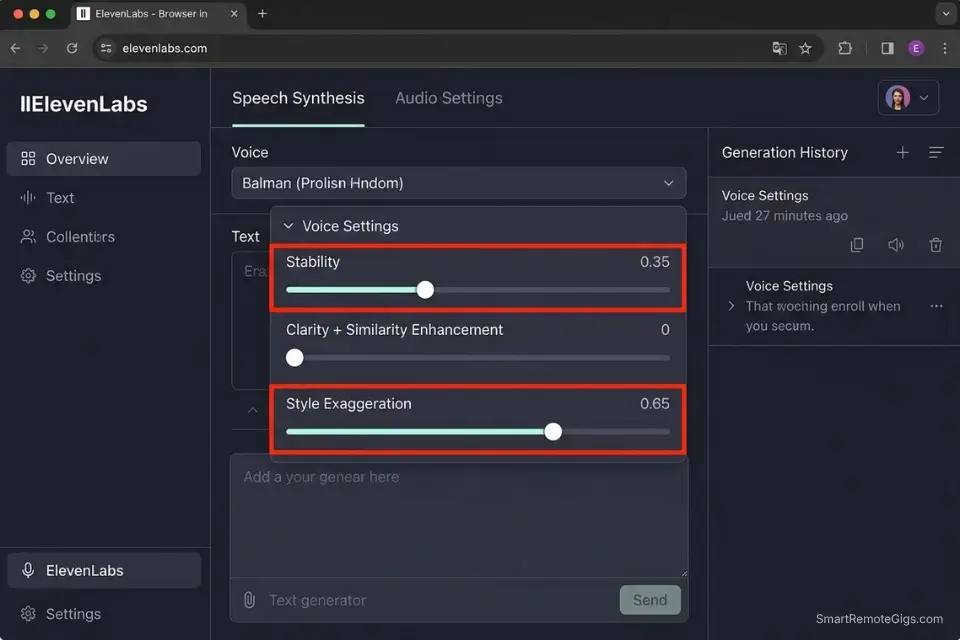
Task: Switch to the Speech Synthesis tab
Action: (x=298, y=98)
